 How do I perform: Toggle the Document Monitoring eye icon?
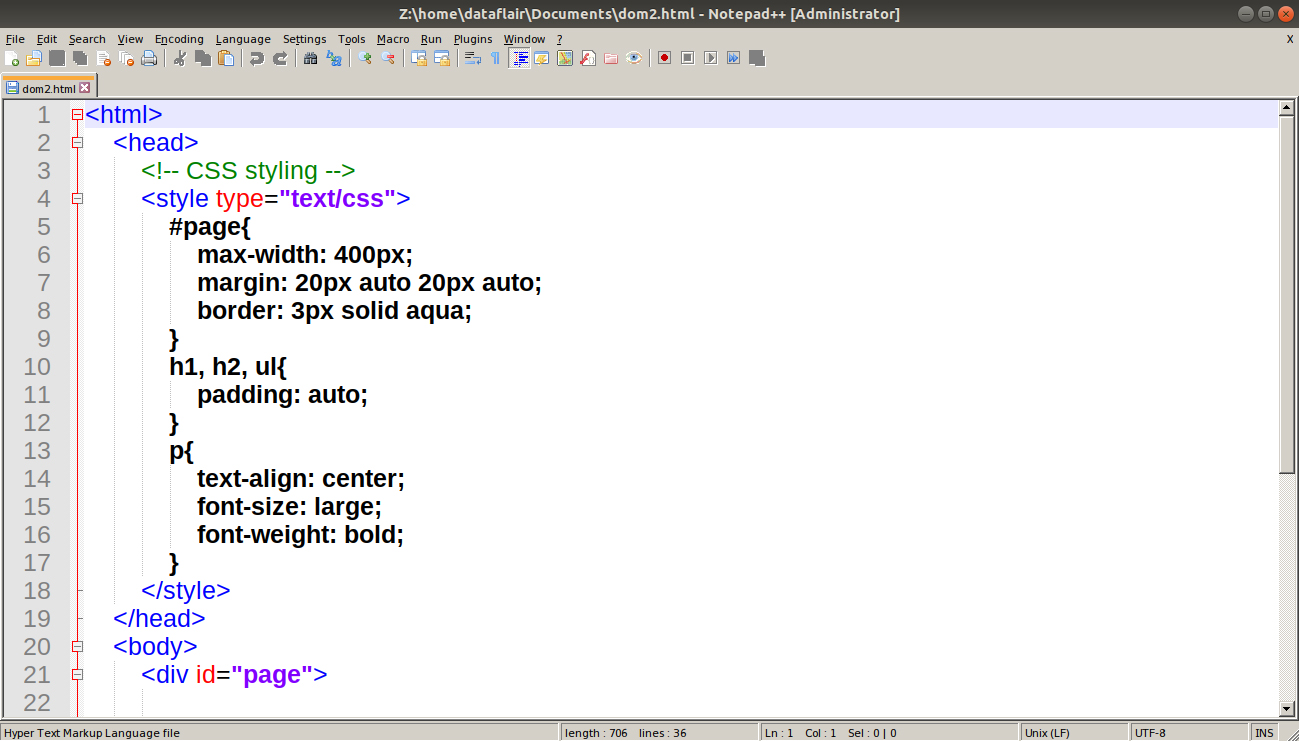point(633,58)
